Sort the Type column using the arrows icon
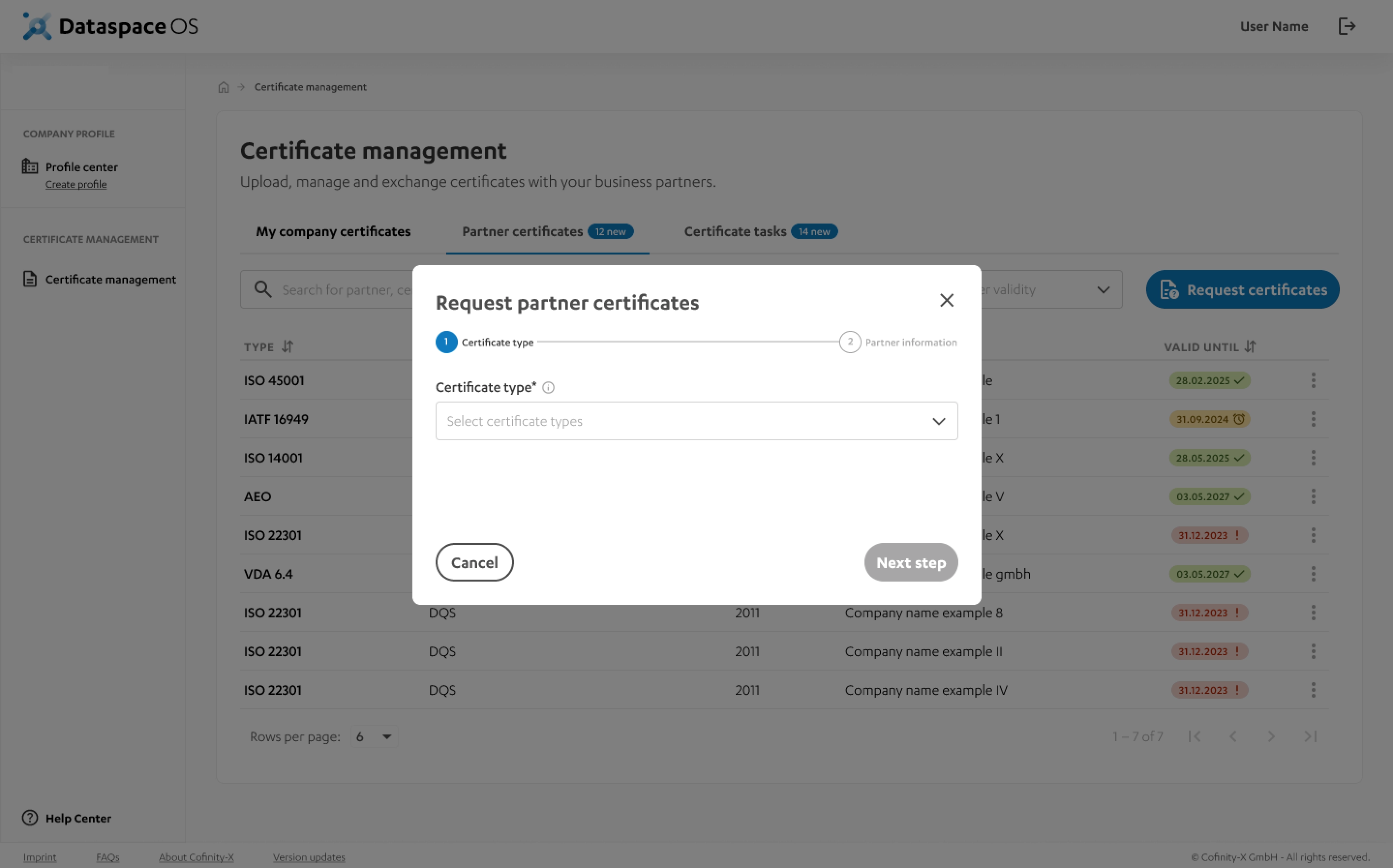This screenshot has width=1393, height=868. pyautogui.click(x=288, y=347)
